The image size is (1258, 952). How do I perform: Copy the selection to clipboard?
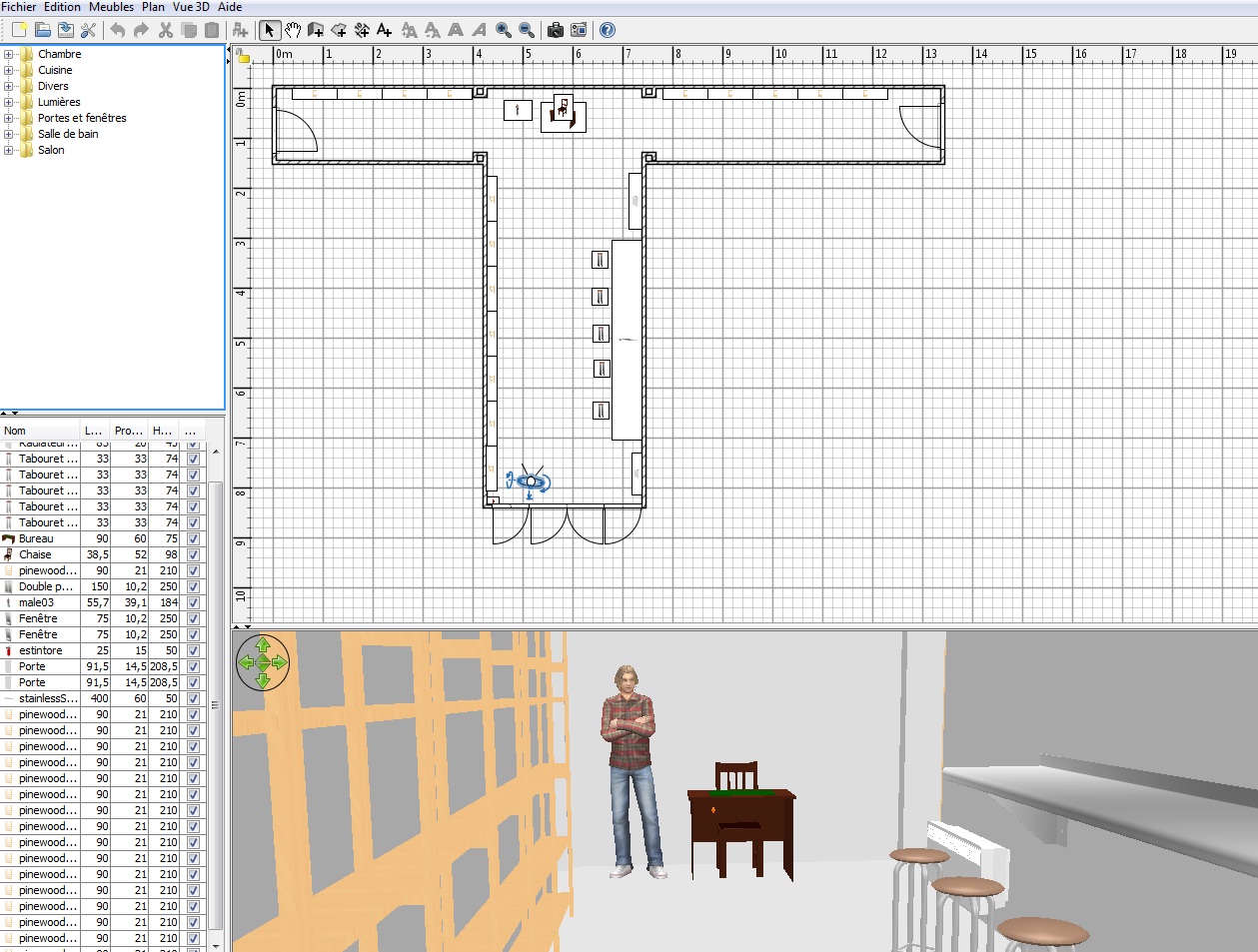[189, 30]
